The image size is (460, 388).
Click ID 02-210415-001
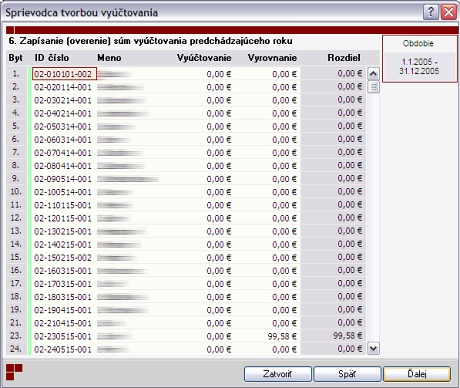[63, 323]
